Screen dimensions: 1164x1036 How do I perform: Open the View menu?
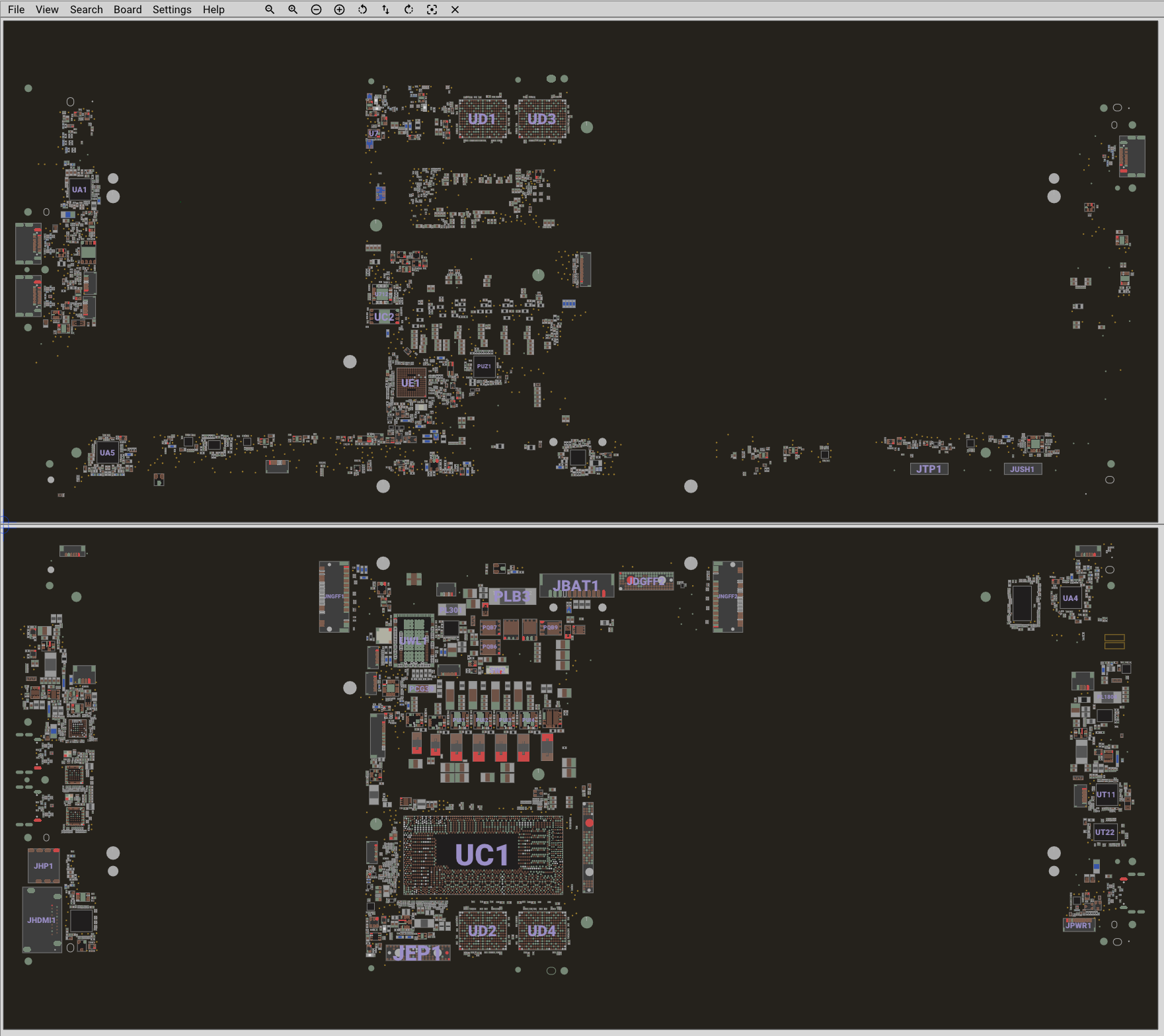click(x=47, y=10)
